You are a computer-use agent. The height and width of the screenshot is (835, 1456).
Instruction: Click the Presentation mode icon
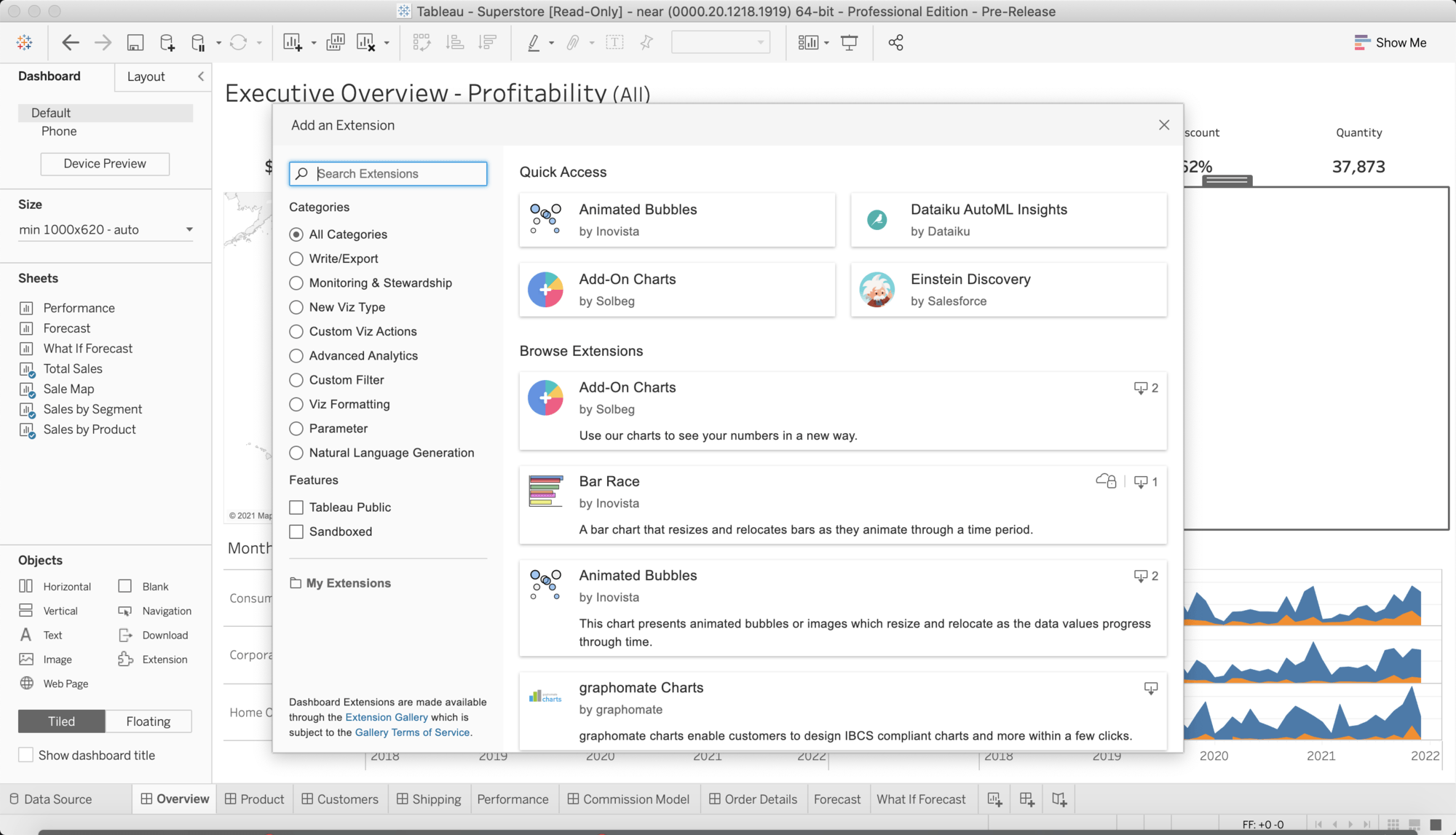click(850, 42)
